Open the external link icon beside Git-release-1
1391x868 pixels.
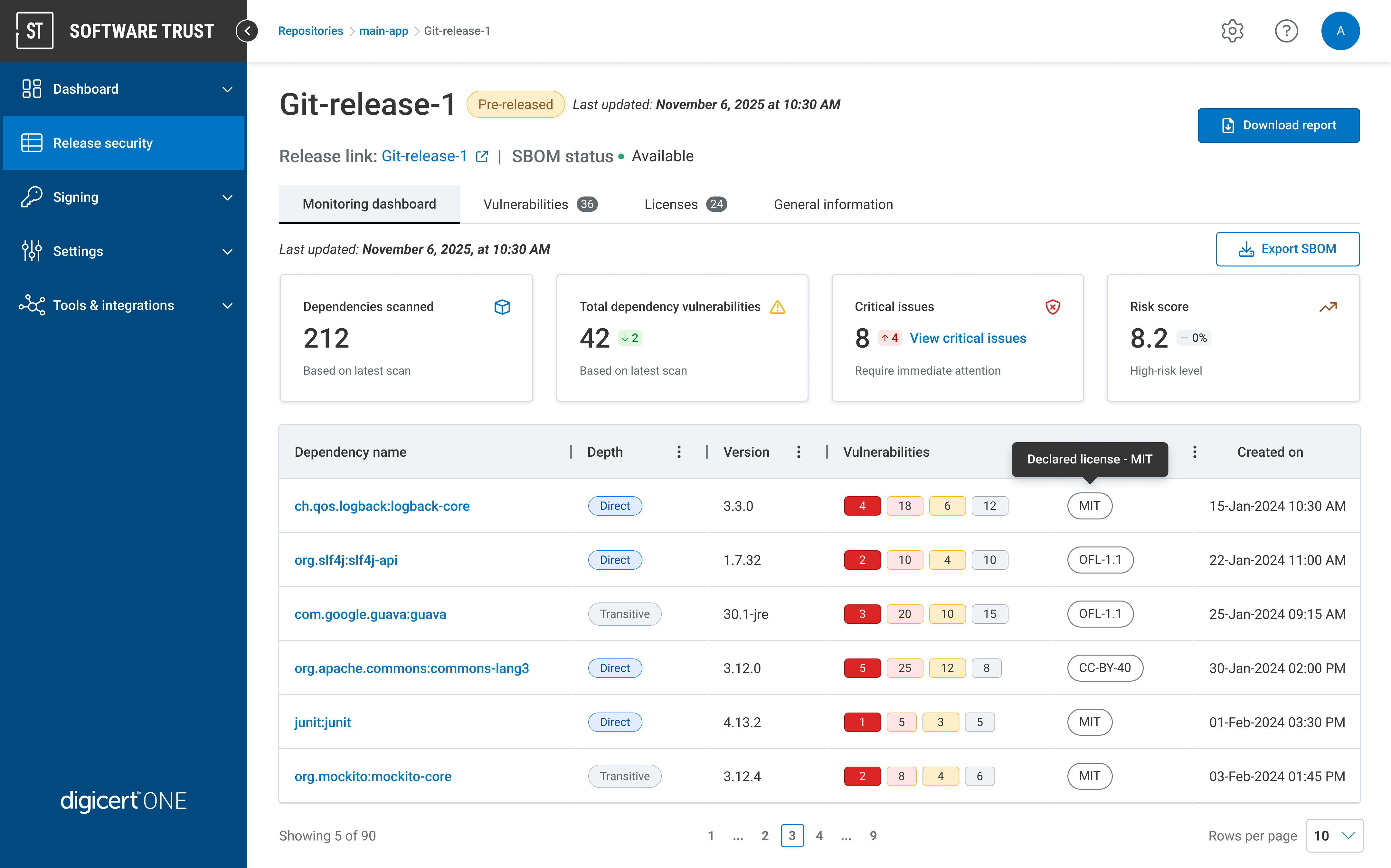[482, 156]
